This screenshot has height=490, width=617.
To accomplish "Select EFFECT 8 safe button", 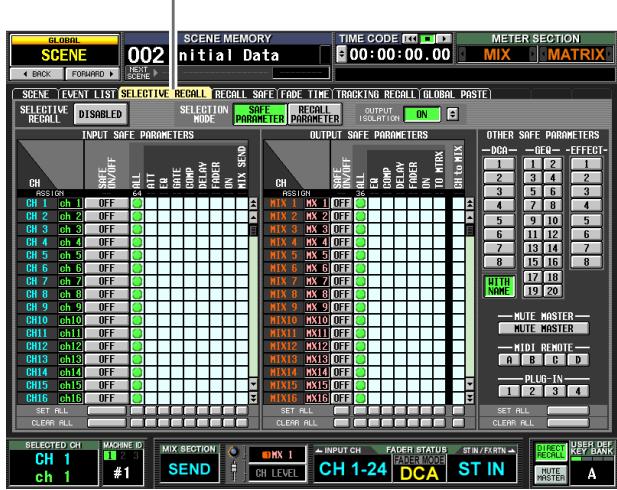I will point(586,262).
